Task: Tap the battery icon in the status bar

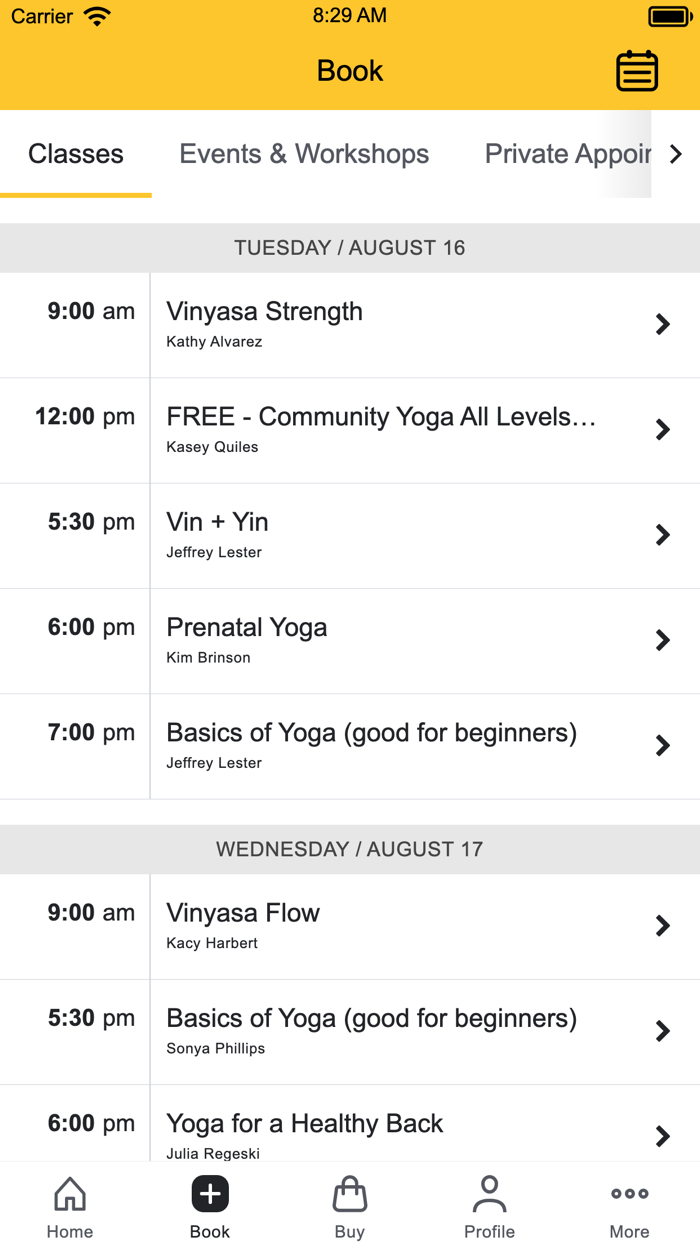Action: (x=669, y=15)
